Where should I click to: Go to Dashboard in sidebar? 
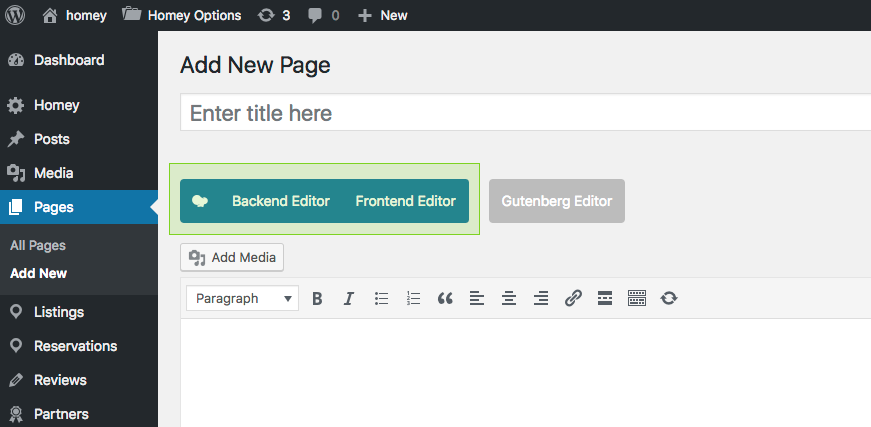point(79,60)
